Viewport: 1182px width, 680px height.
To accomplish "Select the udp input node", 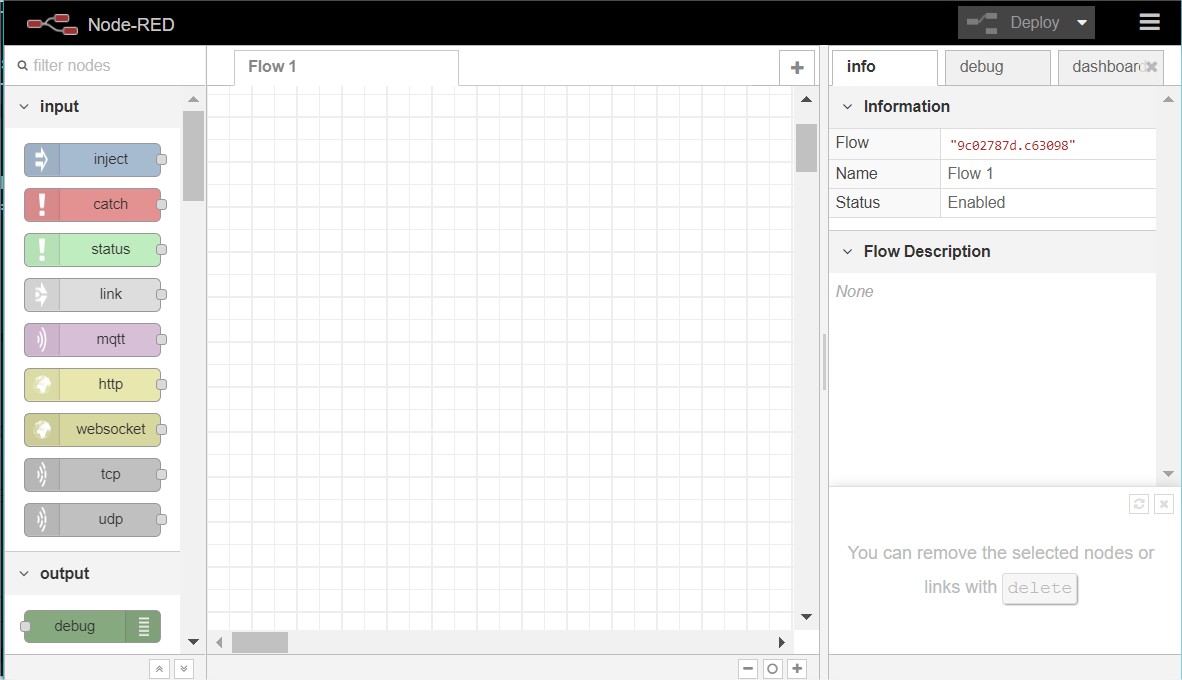I will click(x=93, y=519).
